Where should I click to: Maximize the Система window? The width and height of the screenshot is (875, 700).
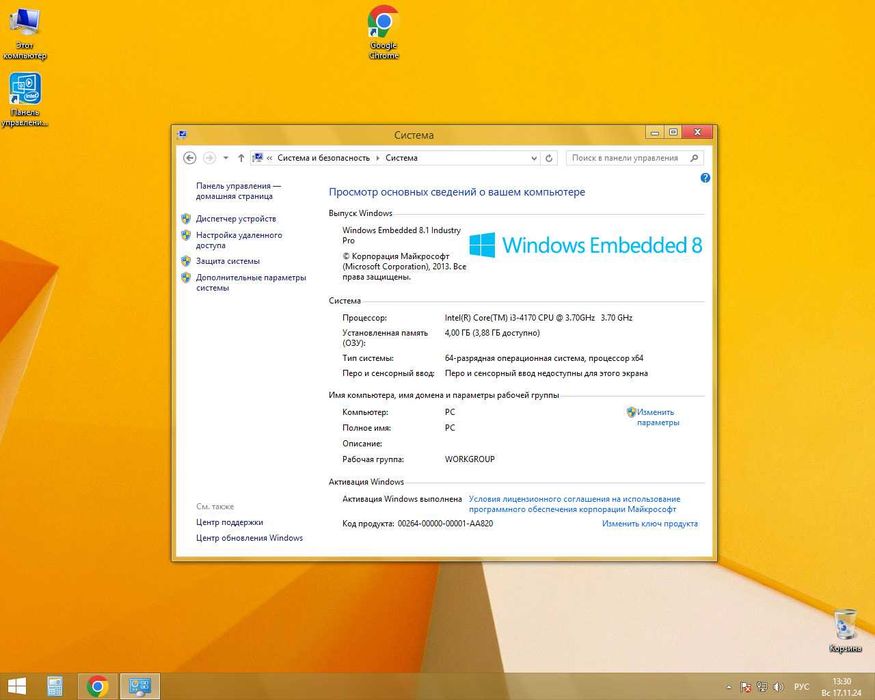tap(673, 132)
